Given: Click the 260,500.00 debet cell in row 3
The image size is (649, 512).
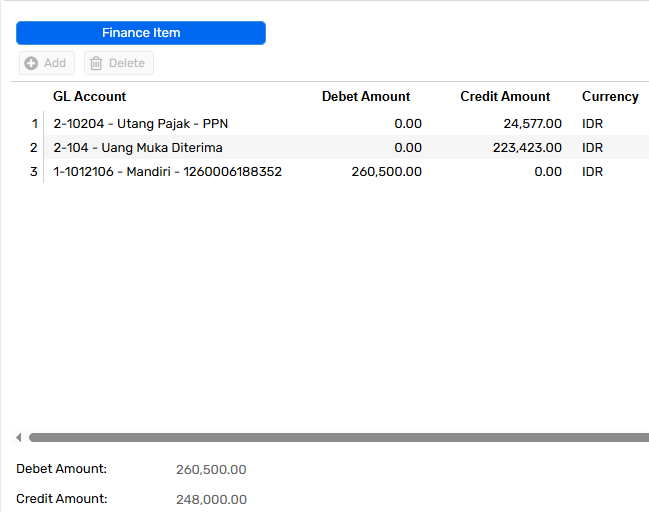Looking at the screenshot, I should click(387, 171).
